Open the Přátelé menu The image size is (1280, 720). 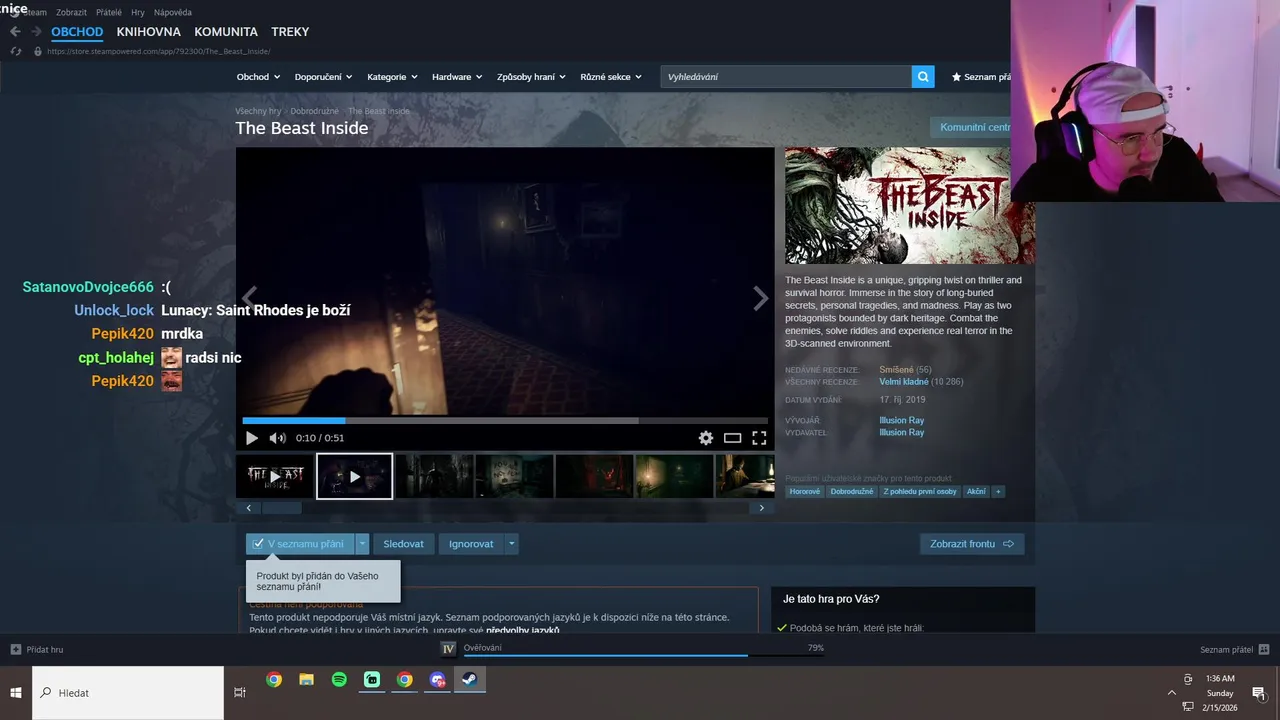(x=109, y=12)
